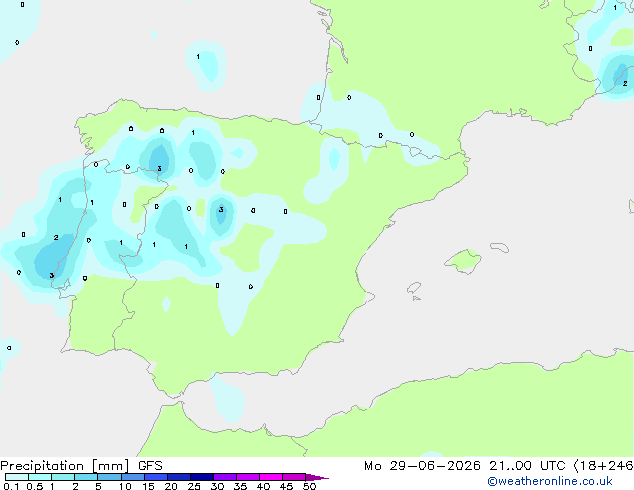Click the value 2 on the French Mediterranean coast
The image size is (634, 490).
click(625, 84)
